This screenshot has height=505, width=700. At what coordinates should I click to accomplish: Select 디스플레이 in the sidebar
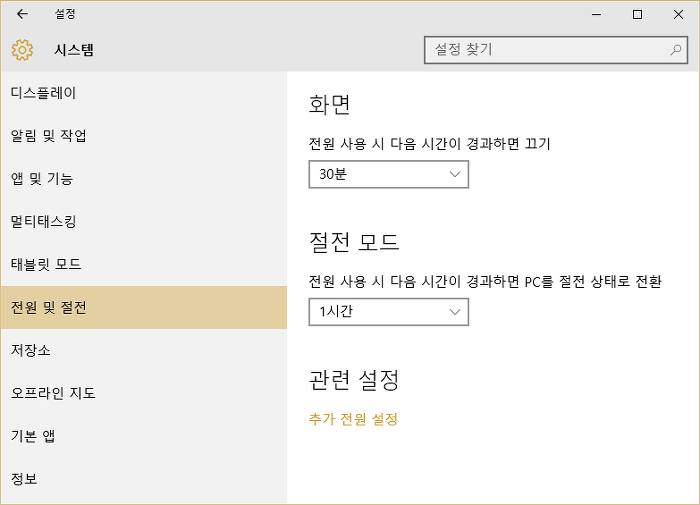point(144,93)
